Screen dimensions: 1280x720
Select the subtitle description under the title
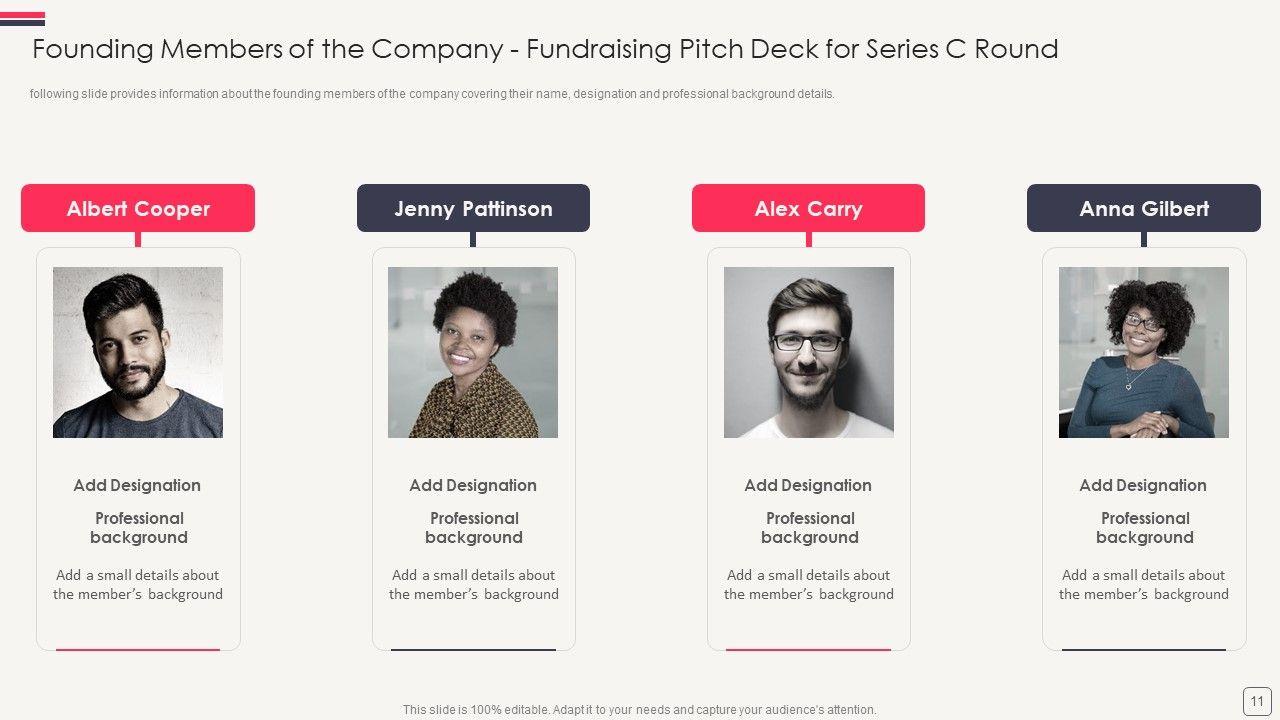click(432, 94)
